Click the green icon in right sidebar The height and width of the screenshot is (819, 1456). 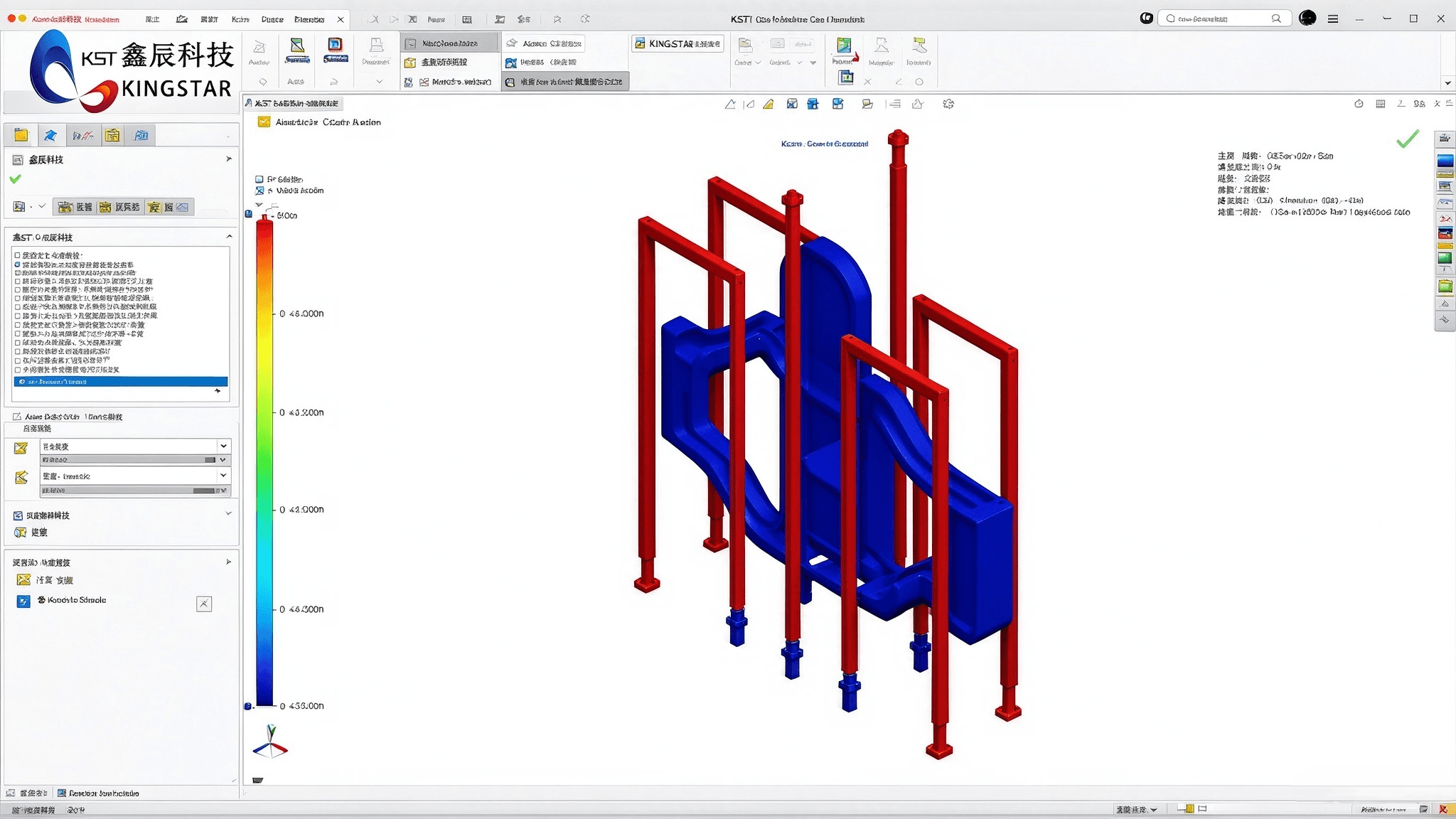[1445, 258]
